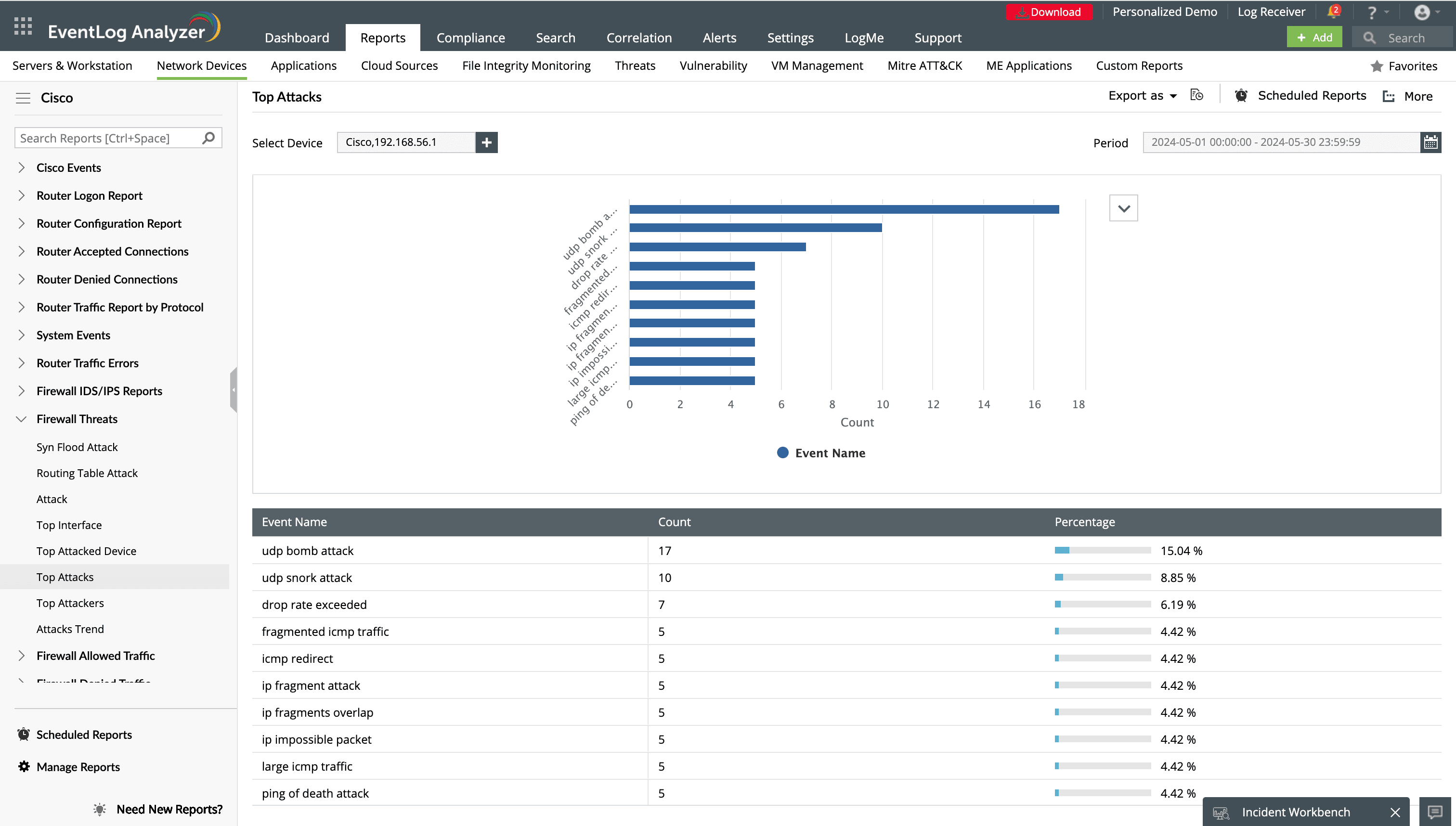Image resolution: width=1456 pixels, height=826 pixels.
Task: Open the apps grid launcher icon
Action: pos(23,26)
